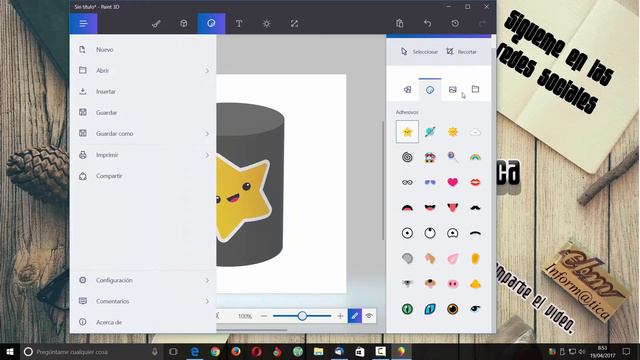Image resolution: width=640 pixels, height=360 pixels.
Task: Open Acerca de from the menu
Action: (x=143, y=322)
